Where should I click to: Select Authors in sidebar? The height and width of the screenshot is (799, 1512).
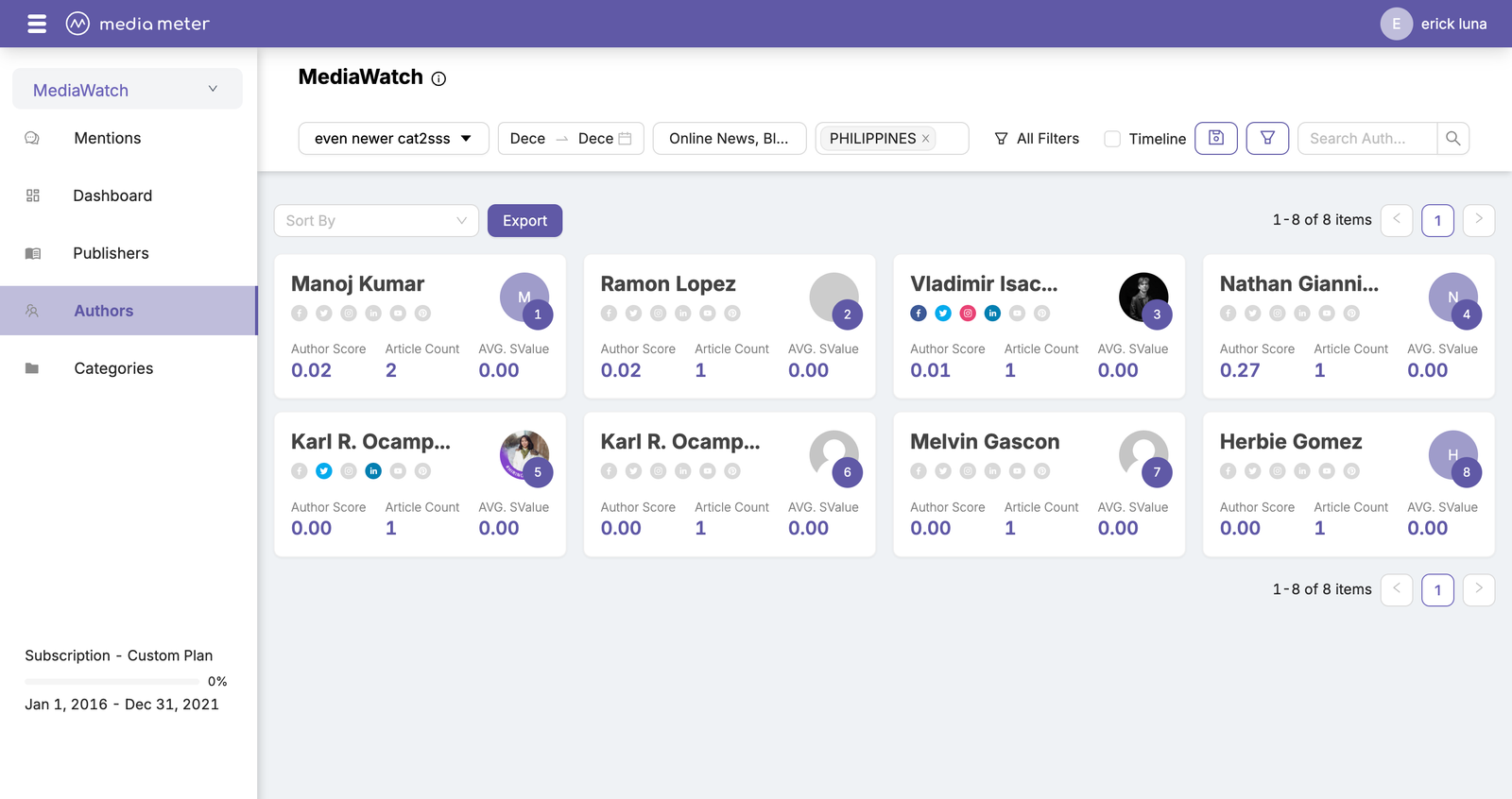129,311
